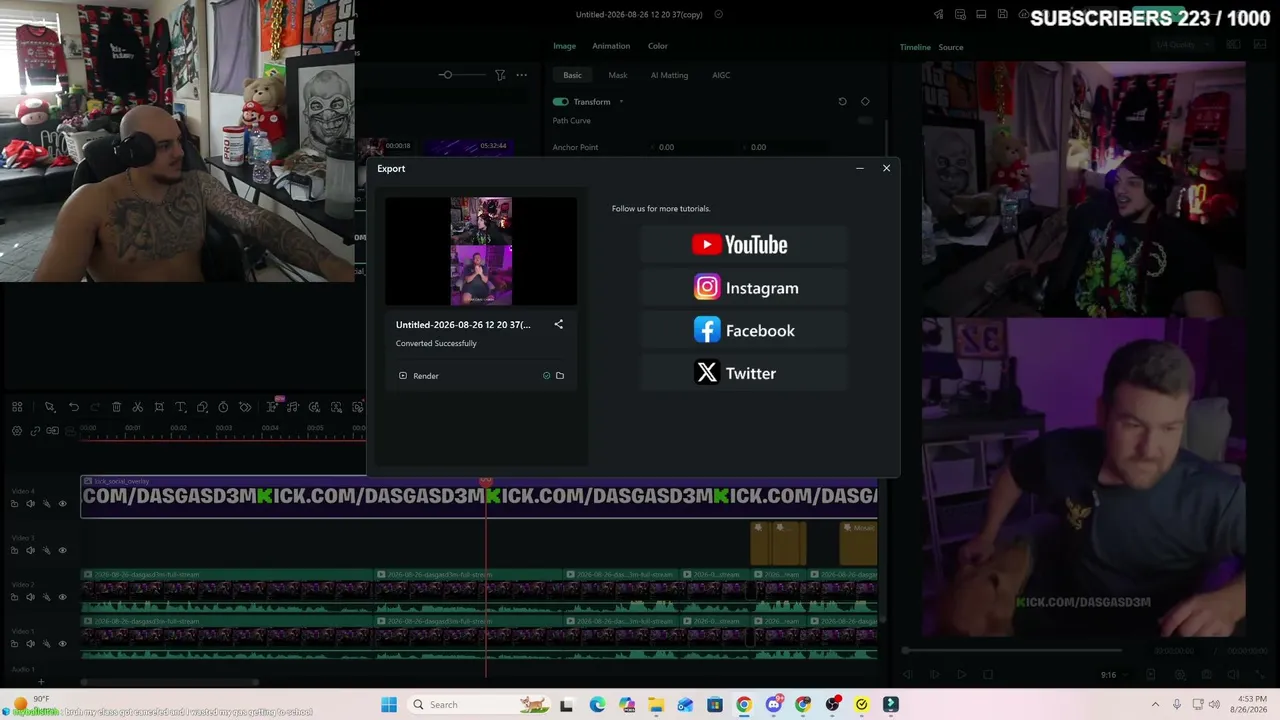Open the timeline layout grid icon
The height and width of the screenshot is (720, 1280).
click(17, 407)
